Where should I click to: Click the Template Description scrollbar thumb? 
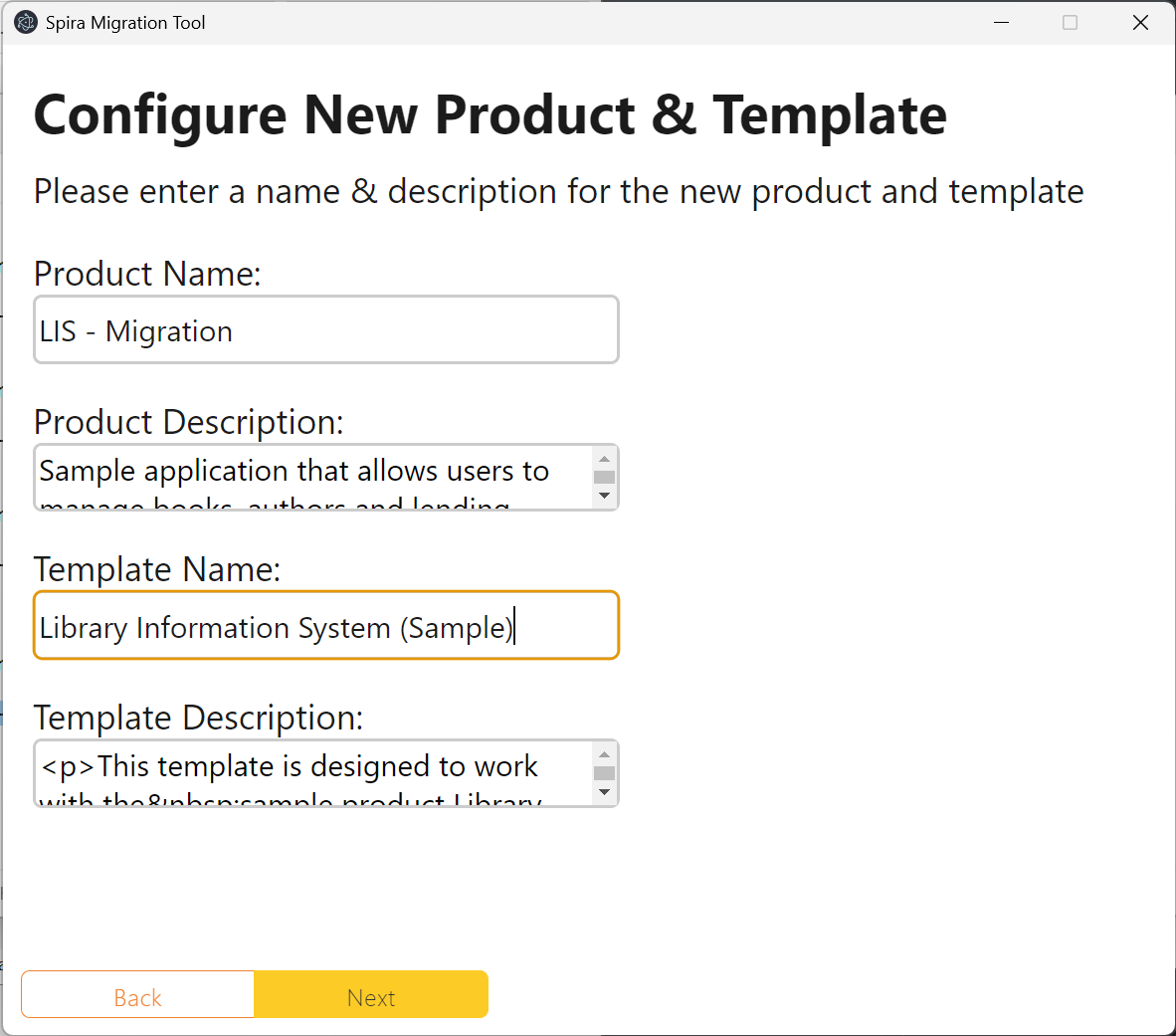[605, 773]
